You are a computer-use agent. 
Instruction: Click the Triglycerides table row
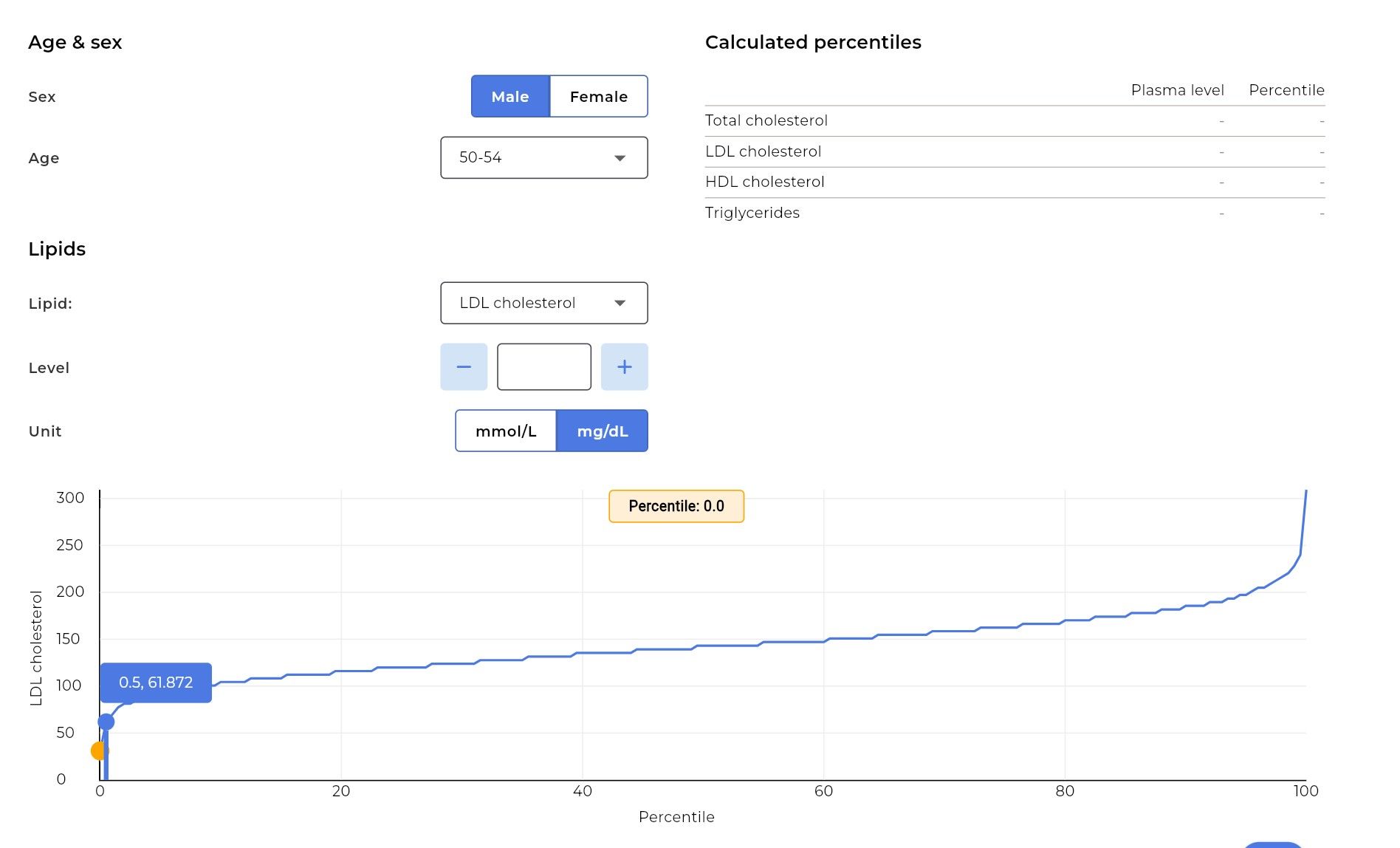(1015, 213)
